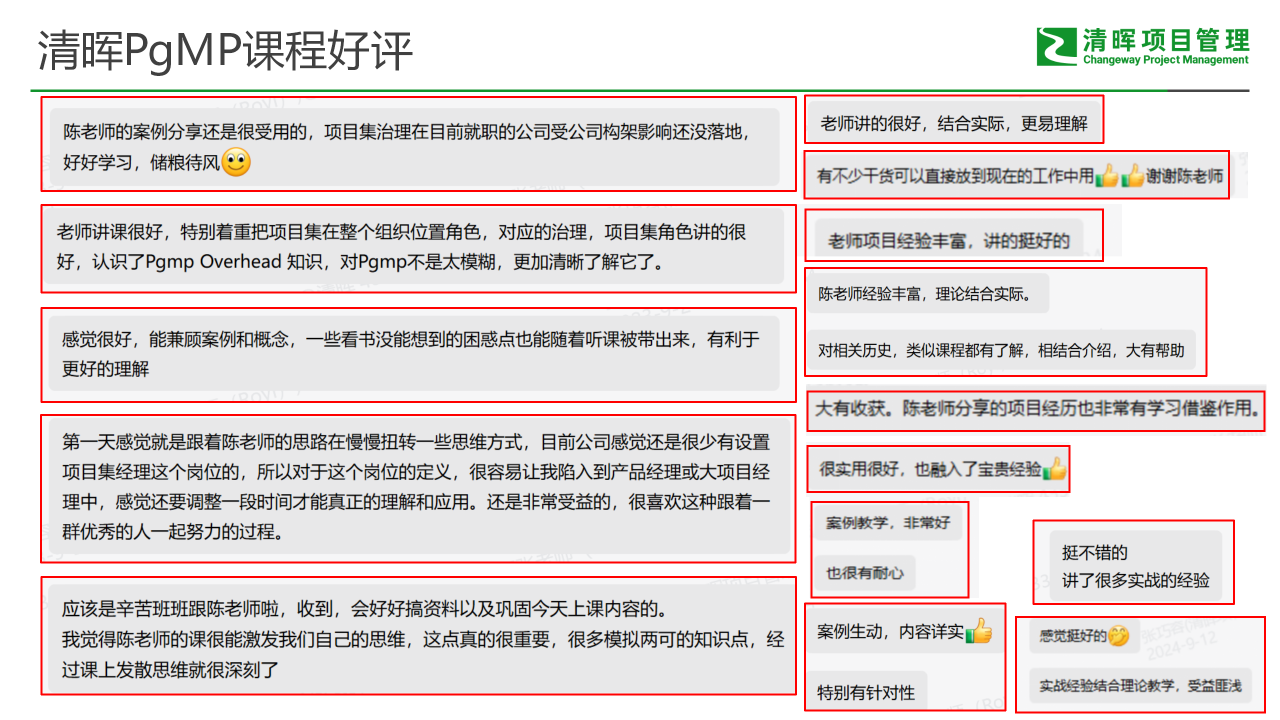
Task: Click the 也很有耐心 bubble
Action: [864, 573]
